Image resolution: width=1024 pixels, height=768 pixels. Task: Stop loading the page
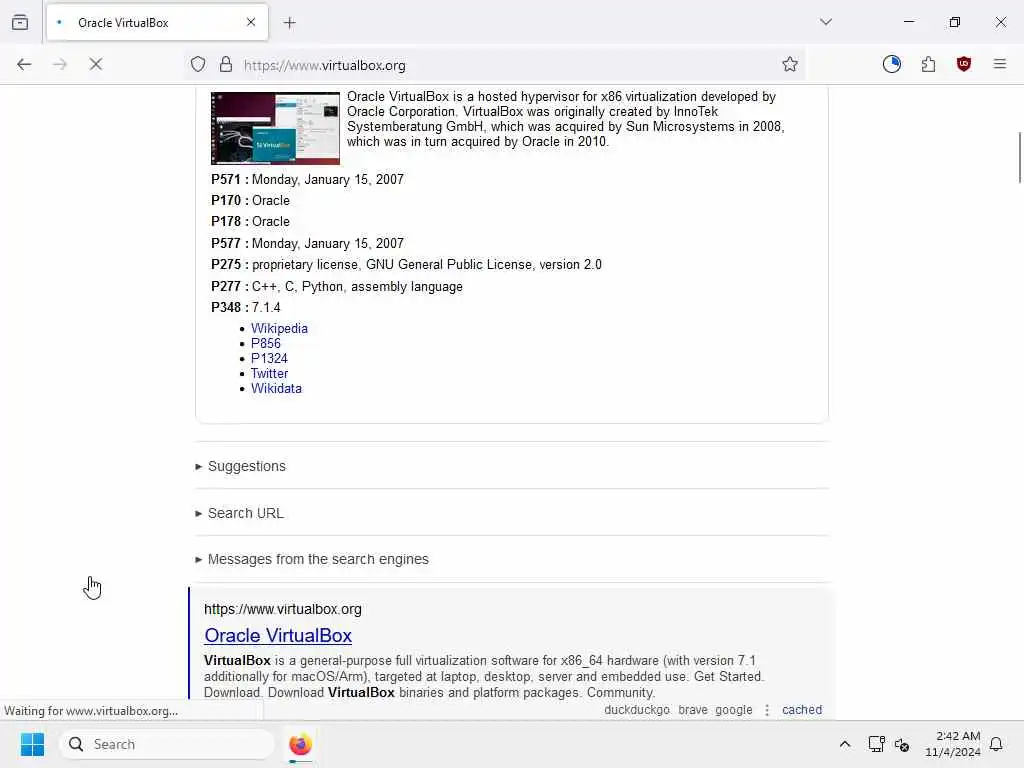point(95,64)
